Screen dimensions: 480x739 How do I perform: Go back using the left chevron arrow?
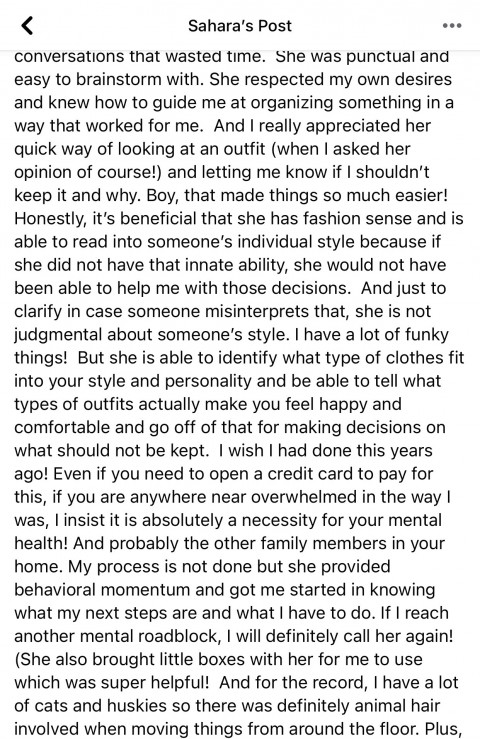(x=27, y=25)
